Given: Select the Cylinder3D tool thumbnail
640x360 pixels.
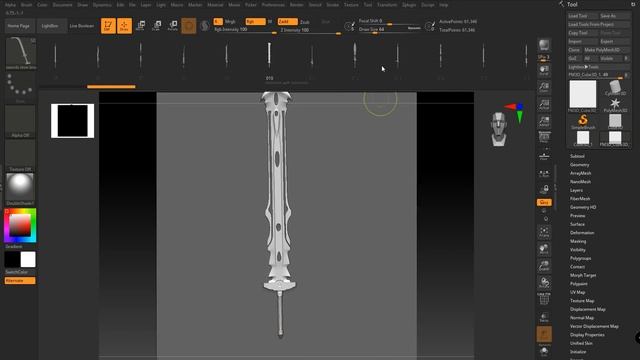Looking at the screenshot, I should [615, 88].
